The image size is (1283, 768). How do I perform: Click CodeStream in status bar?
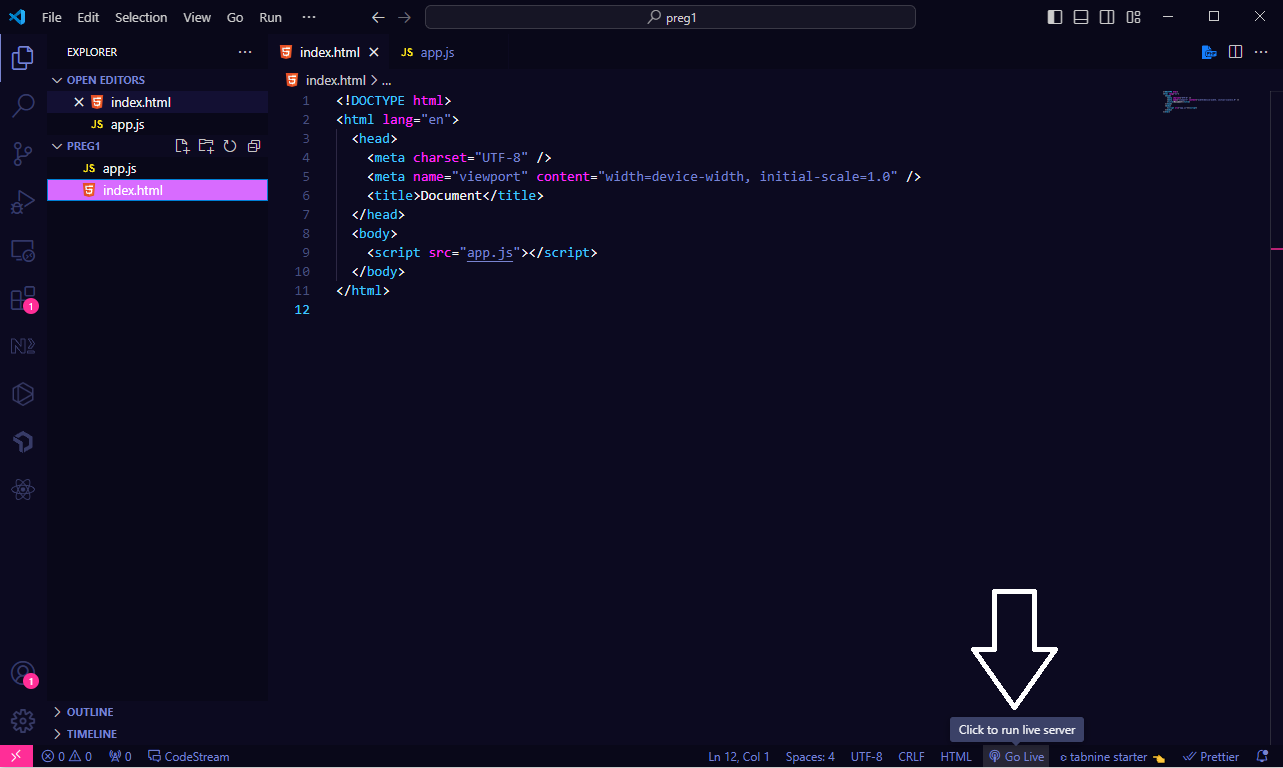coord(188,757)
